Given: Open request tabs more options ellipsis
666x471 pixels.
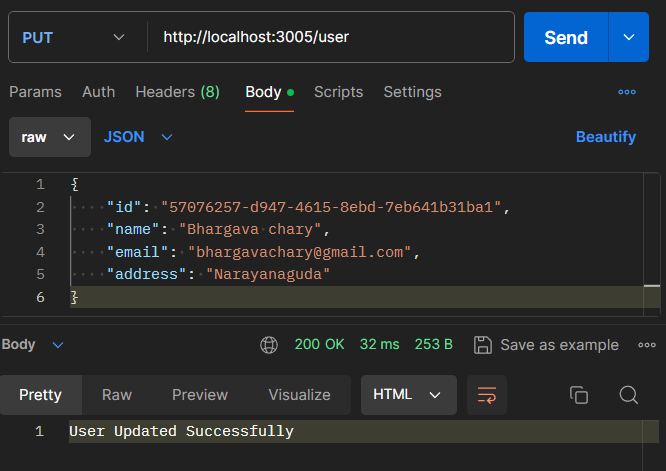Looking at the screenshot, I should [x=627, y=92].
